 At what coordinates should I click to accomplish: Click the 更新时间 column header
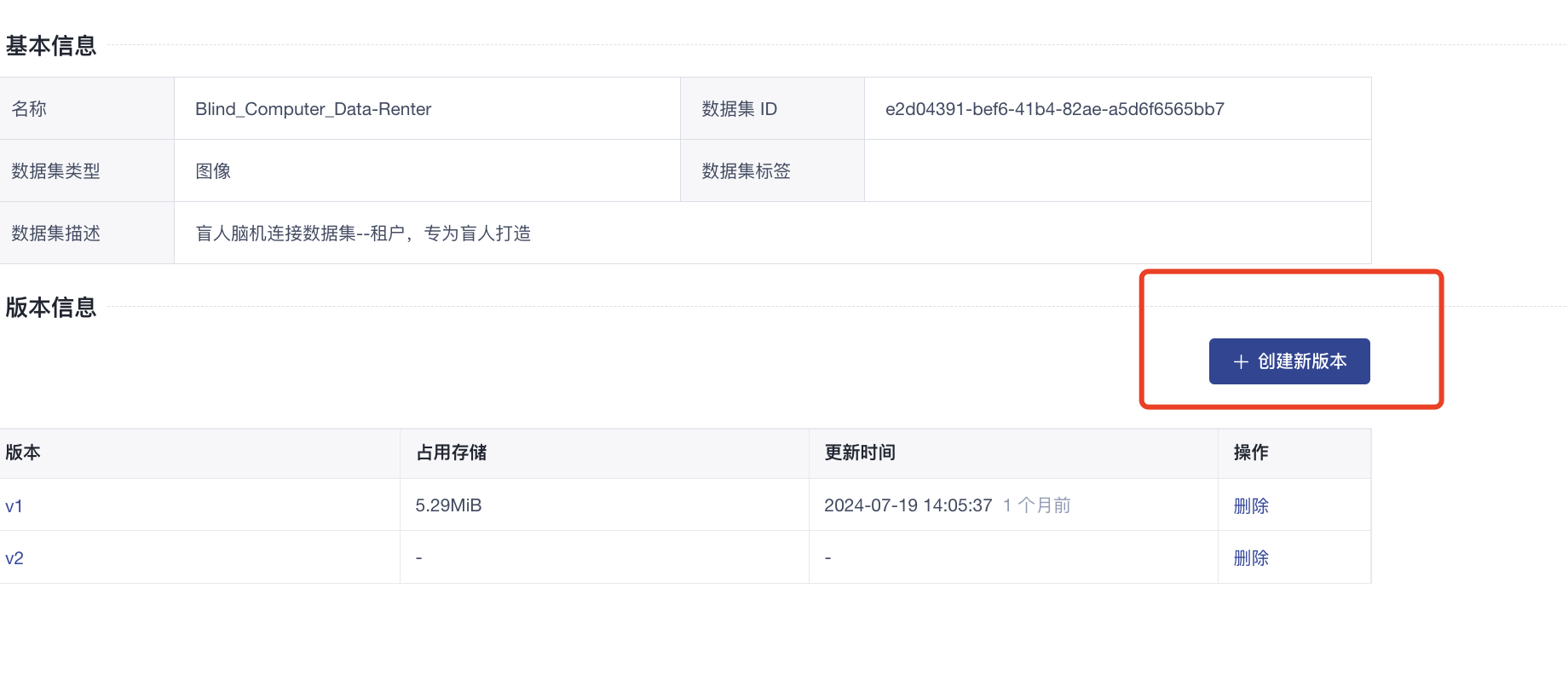point(860,453)
